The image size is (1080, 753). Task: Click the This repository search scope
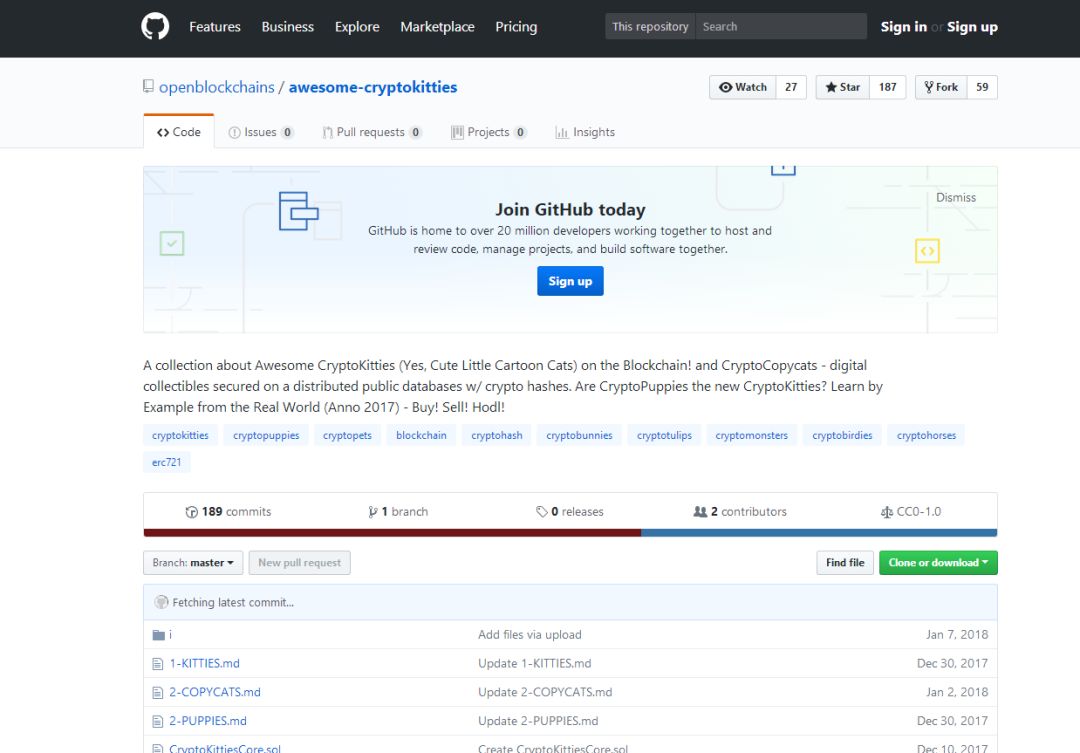pyautogui.click(x=650, y=27)
